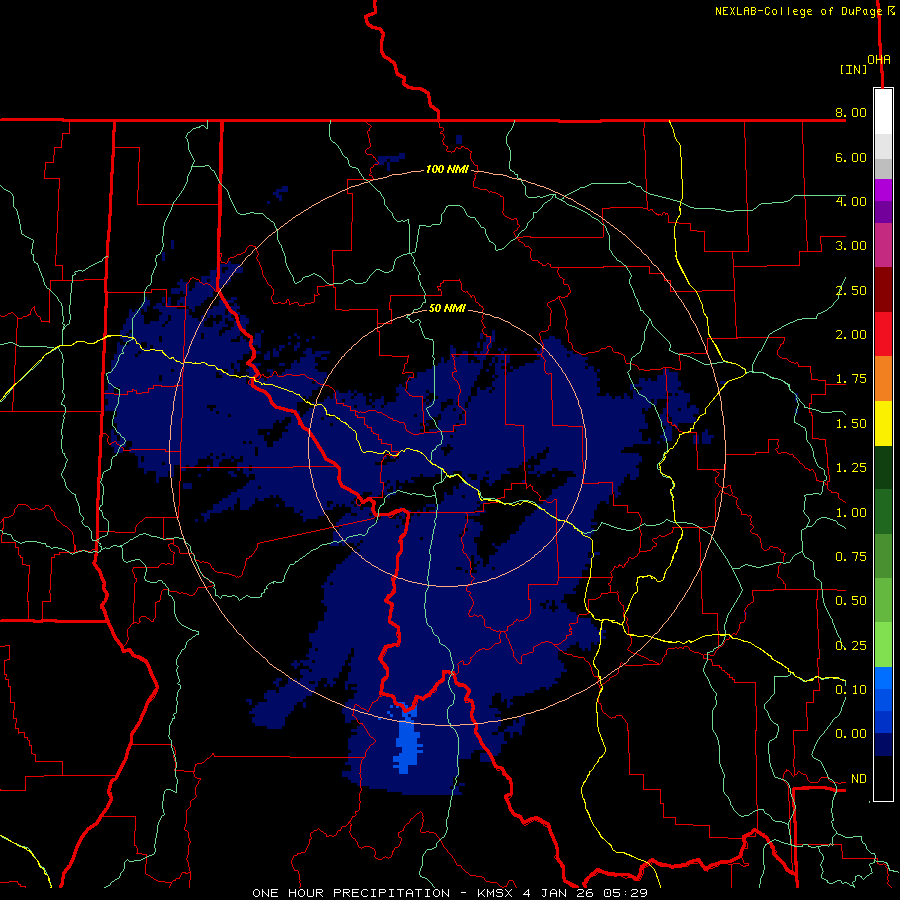This screenshot has height=900, width=900.
Task: Click the 1.50 legend value
Action: click(x=851, y=424)
